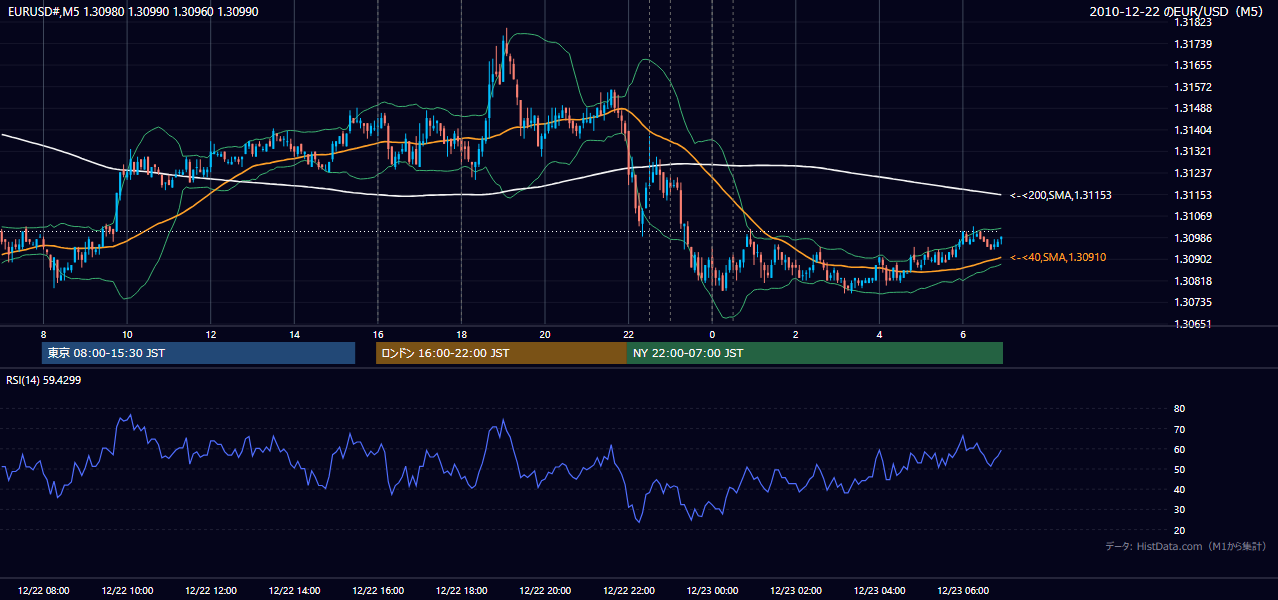Click the 12/23 06:00 bottom time label

962,591
